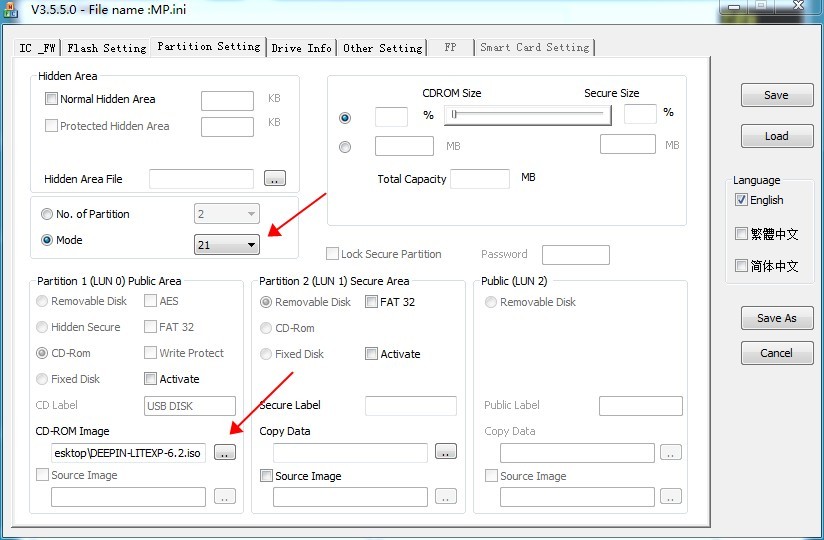Click browse button for Partition 2 Copy Data
This screenshot has width=824, height=540.
coord(446,452)
